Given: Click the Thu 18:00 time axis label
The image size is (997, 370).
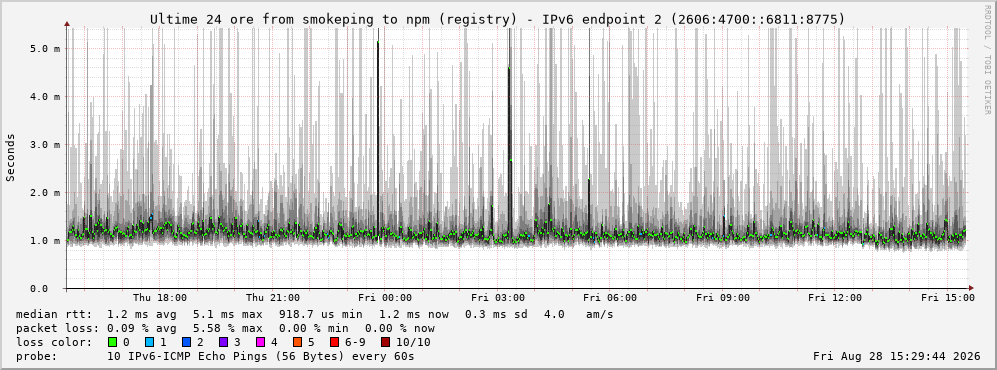Looking at the screenshot, I should coord(160,298).
